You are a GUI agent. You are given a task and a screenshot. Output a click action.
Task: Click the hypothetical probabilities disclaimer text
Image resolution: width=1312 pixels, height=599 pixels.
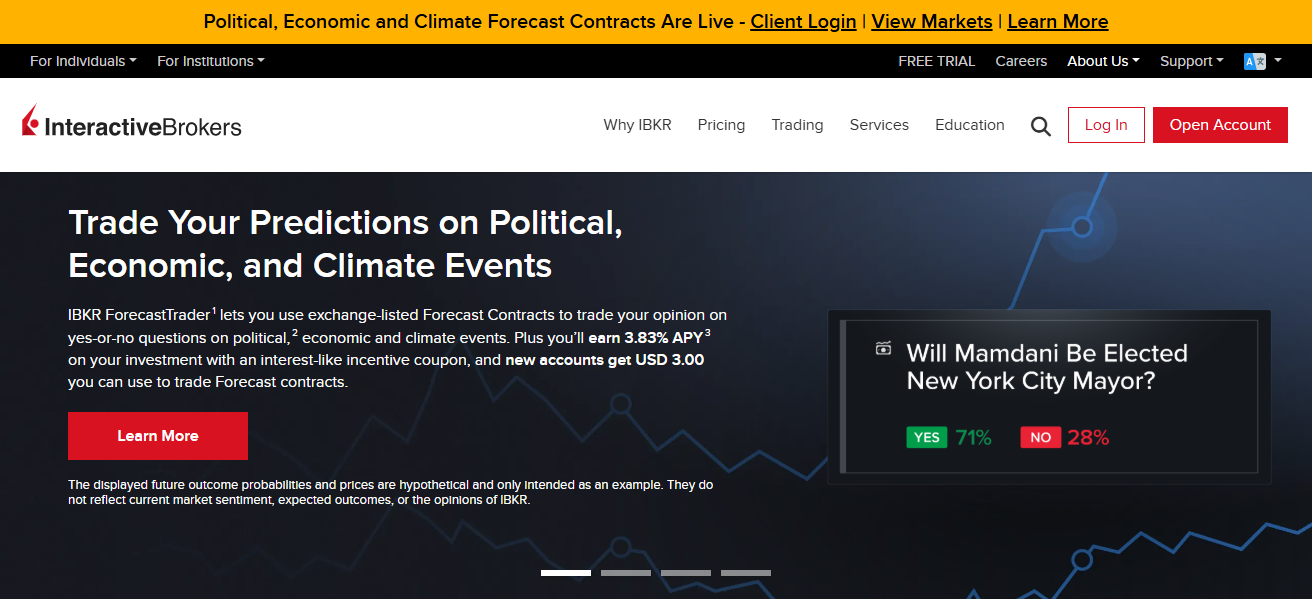(391, 492)
